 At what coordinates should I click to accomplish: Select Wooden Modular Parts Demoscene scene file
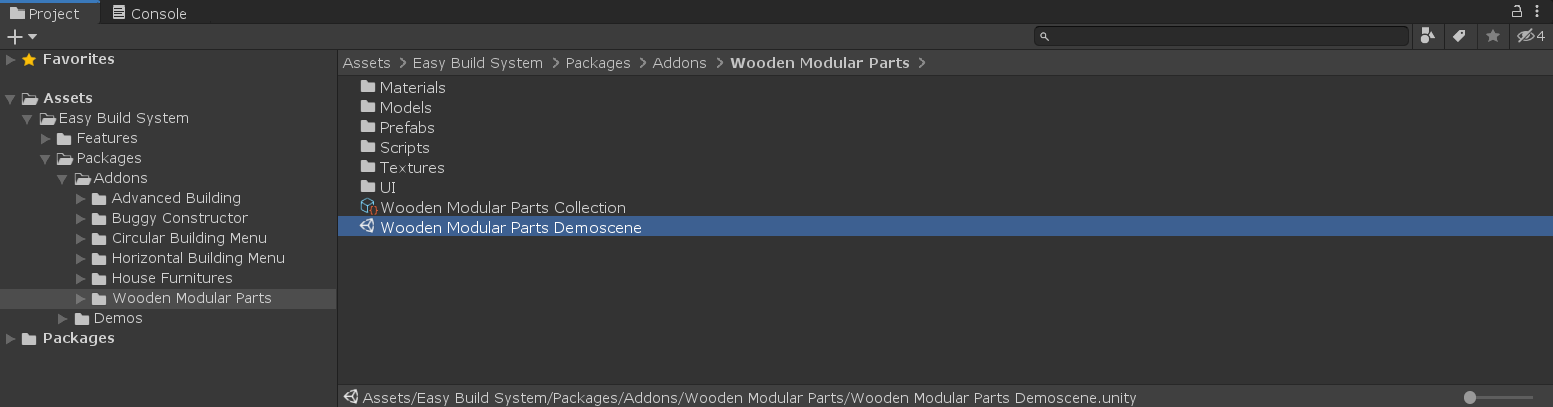click(510, 228)
